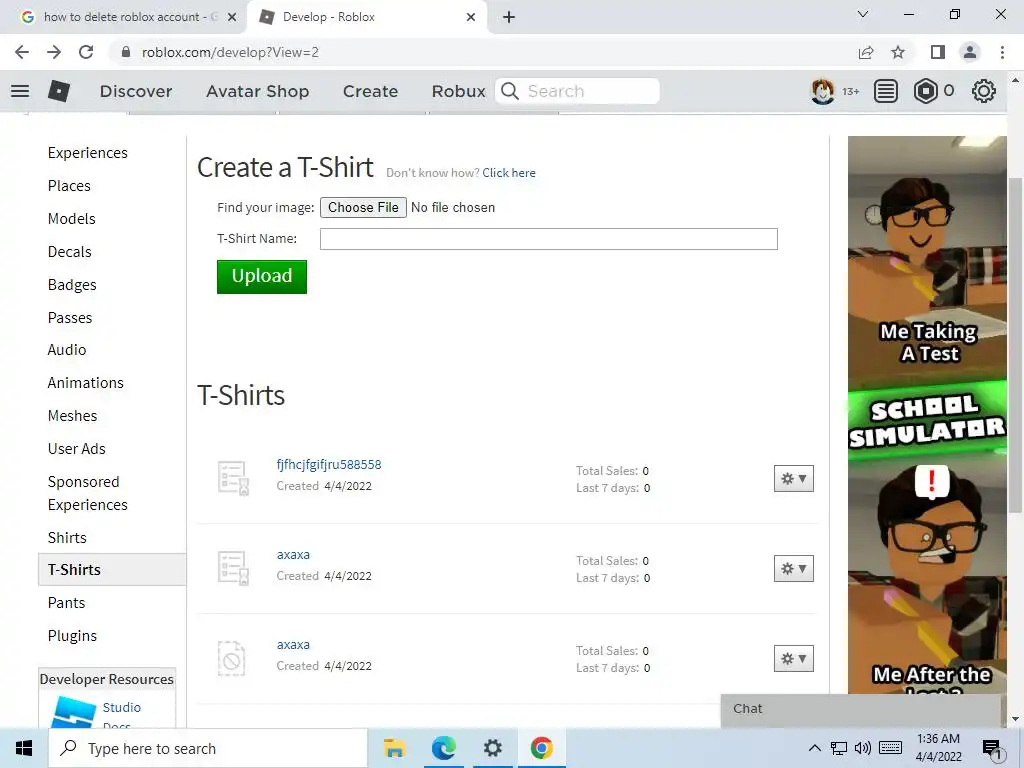1024x768 pixels.
Task: Open the Studio developer resource link
Action: (x=121, y=708)
